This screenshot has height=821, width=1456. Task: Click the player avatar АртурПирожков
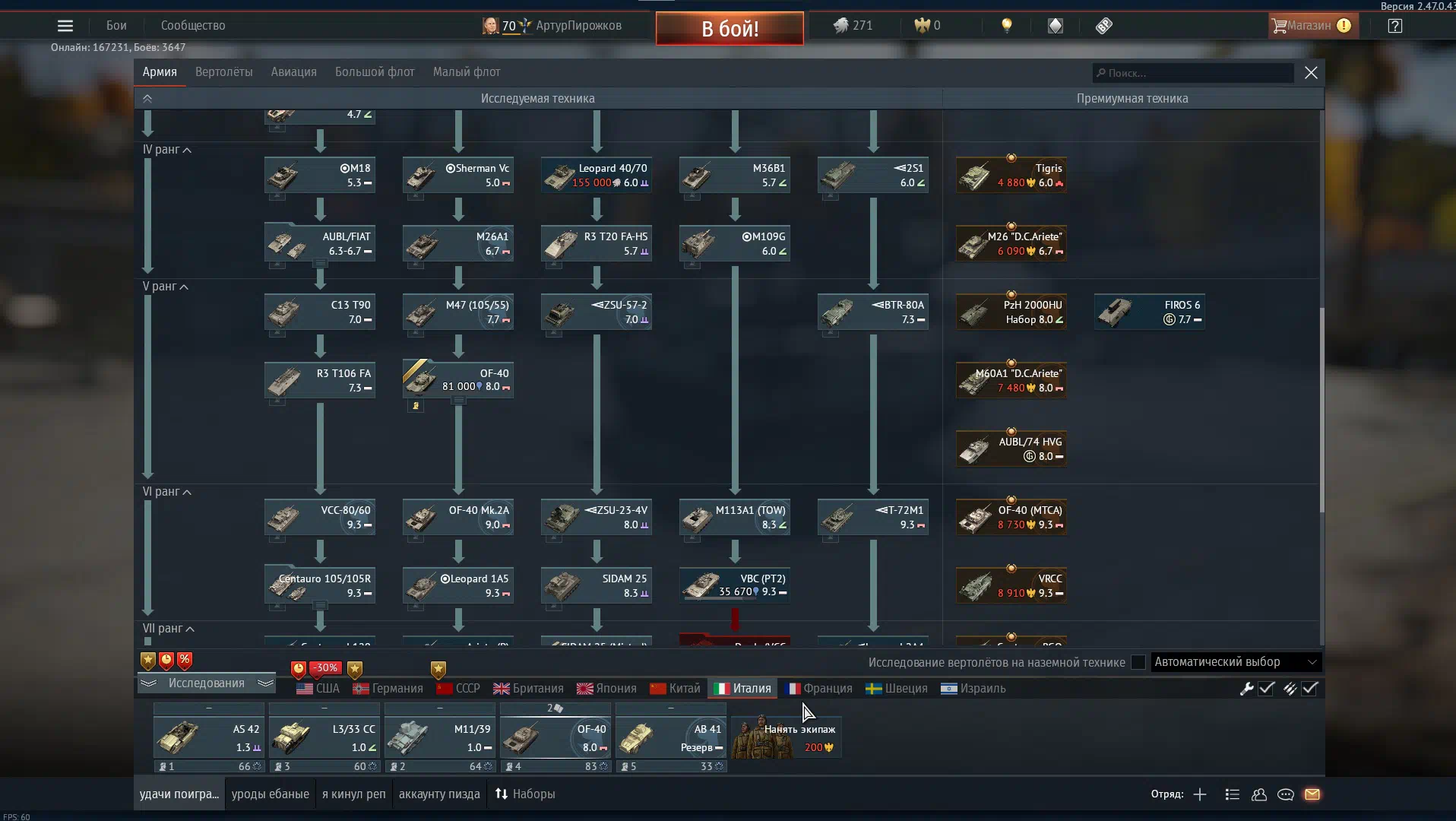pyautogui.click(x=491, y=26)
